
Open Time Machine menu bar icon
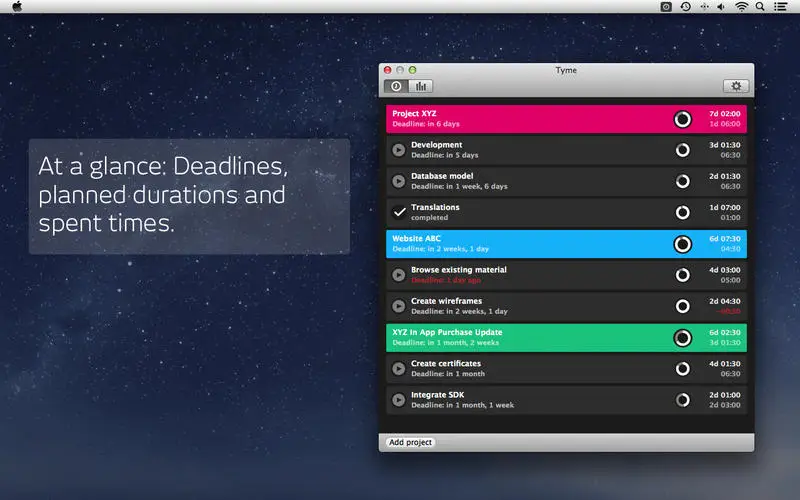click(686, 7)
